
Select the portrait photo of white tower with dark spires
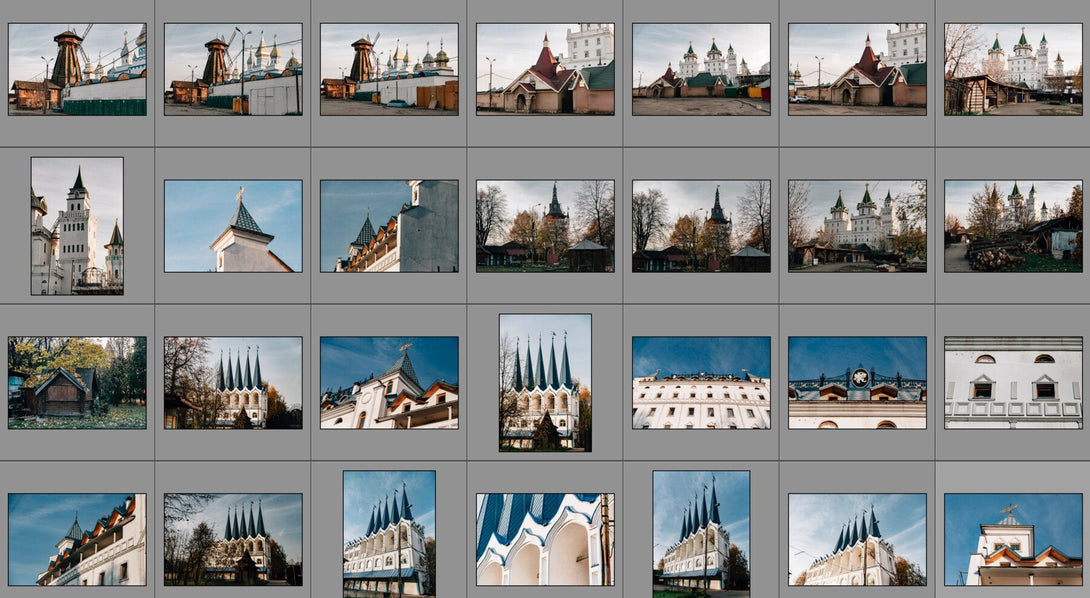click(x=77, y=226)
